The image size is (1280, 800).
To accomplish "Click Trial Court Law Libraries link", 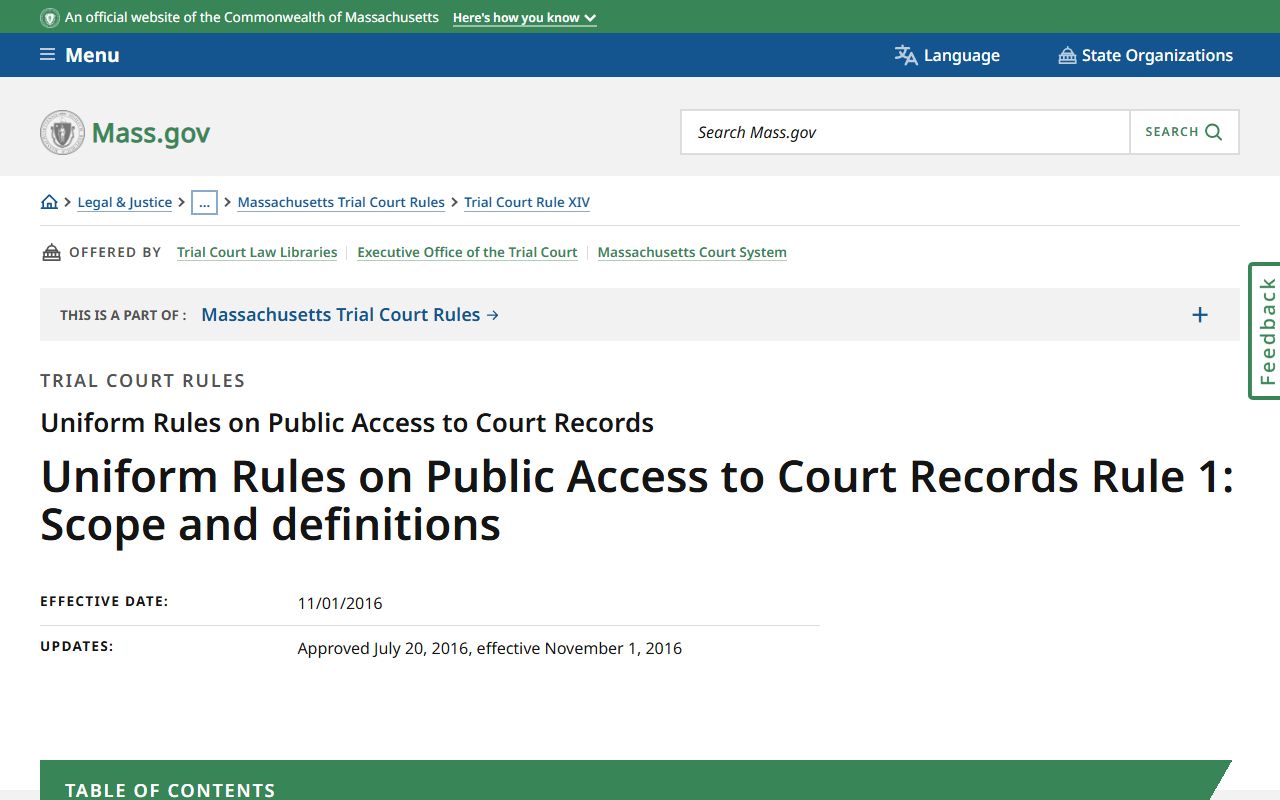I will 257,252.
